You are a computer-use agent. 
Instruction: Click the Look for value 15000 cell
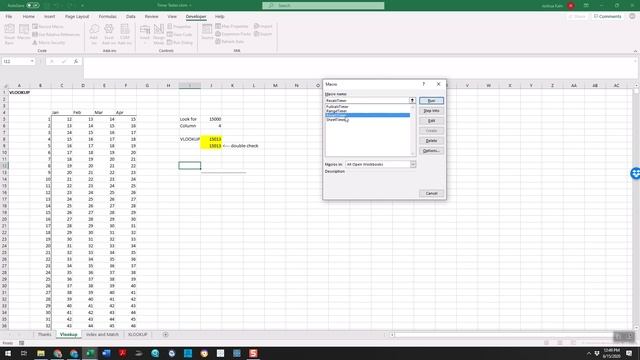coord(211,119)
